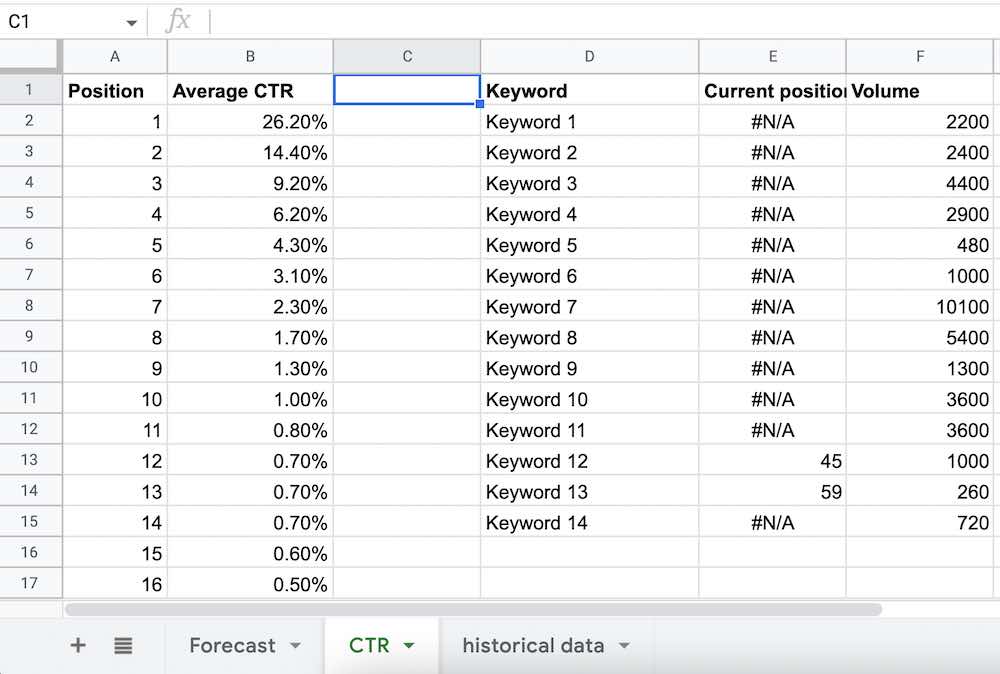1000x674 pixels.
Task: Select the 26.20% CTR cell
Action: [x=250, y=122]
